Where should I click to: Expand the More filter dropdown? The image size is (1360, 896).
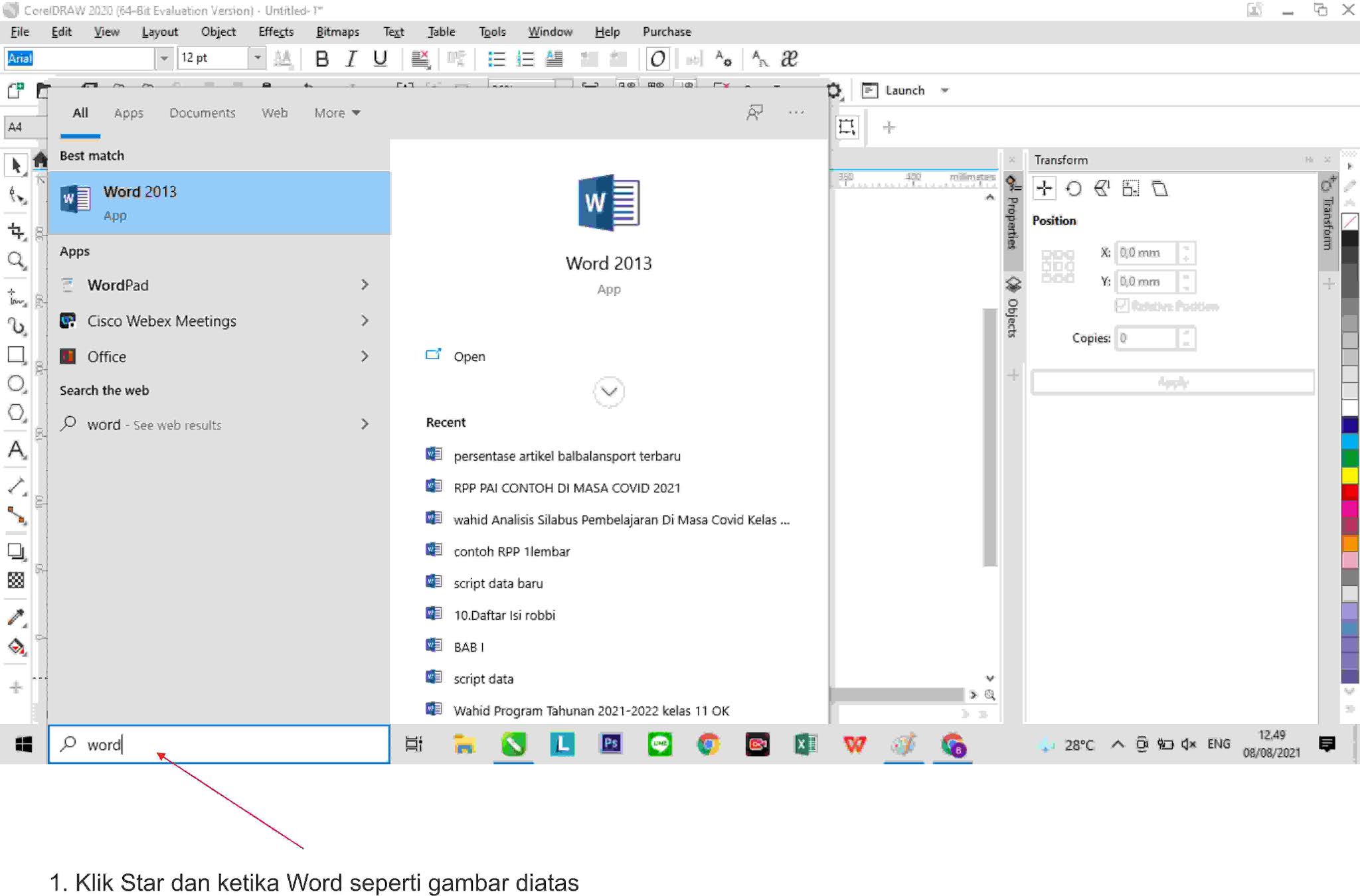337,113
